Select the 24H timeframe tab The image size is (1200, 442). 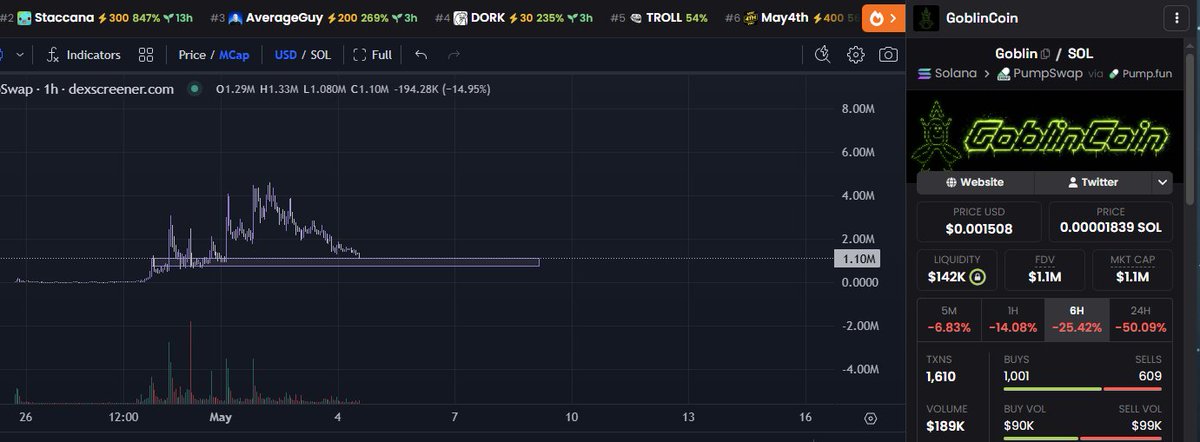coord(1139,320)
